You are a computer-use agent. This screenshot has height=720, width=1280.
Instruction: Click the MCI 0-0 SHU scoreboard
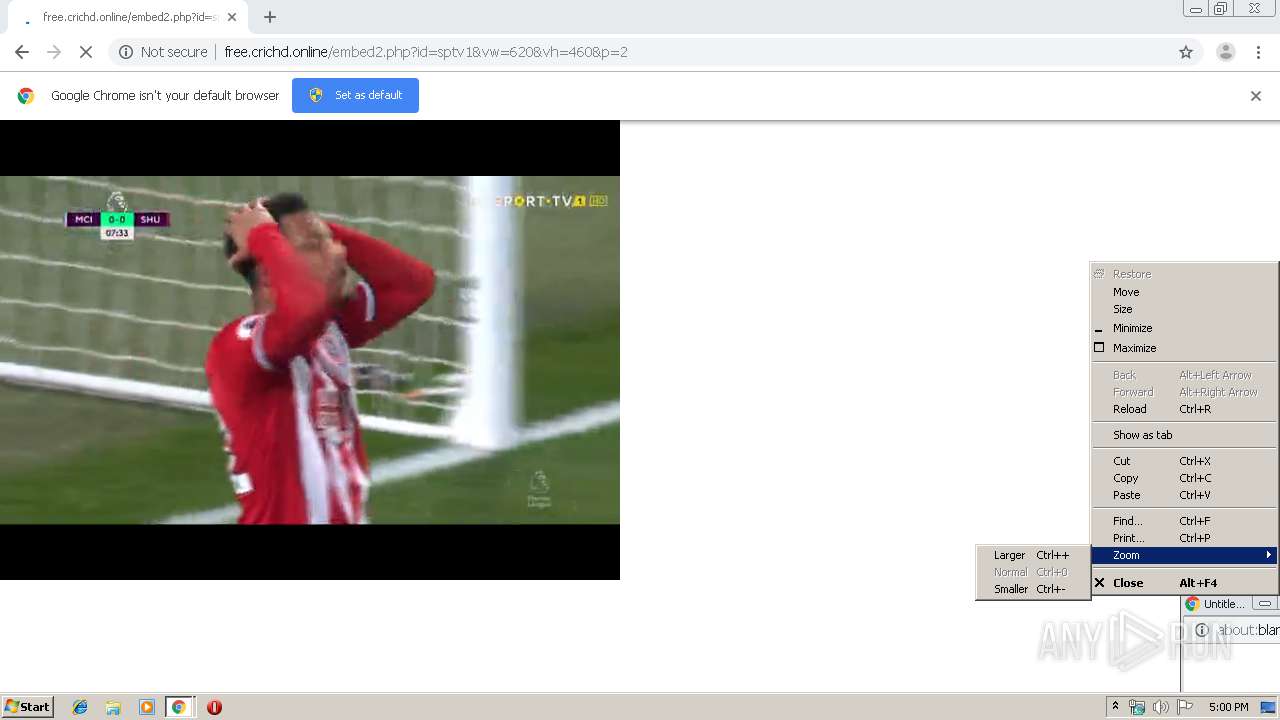click(117, 219)
